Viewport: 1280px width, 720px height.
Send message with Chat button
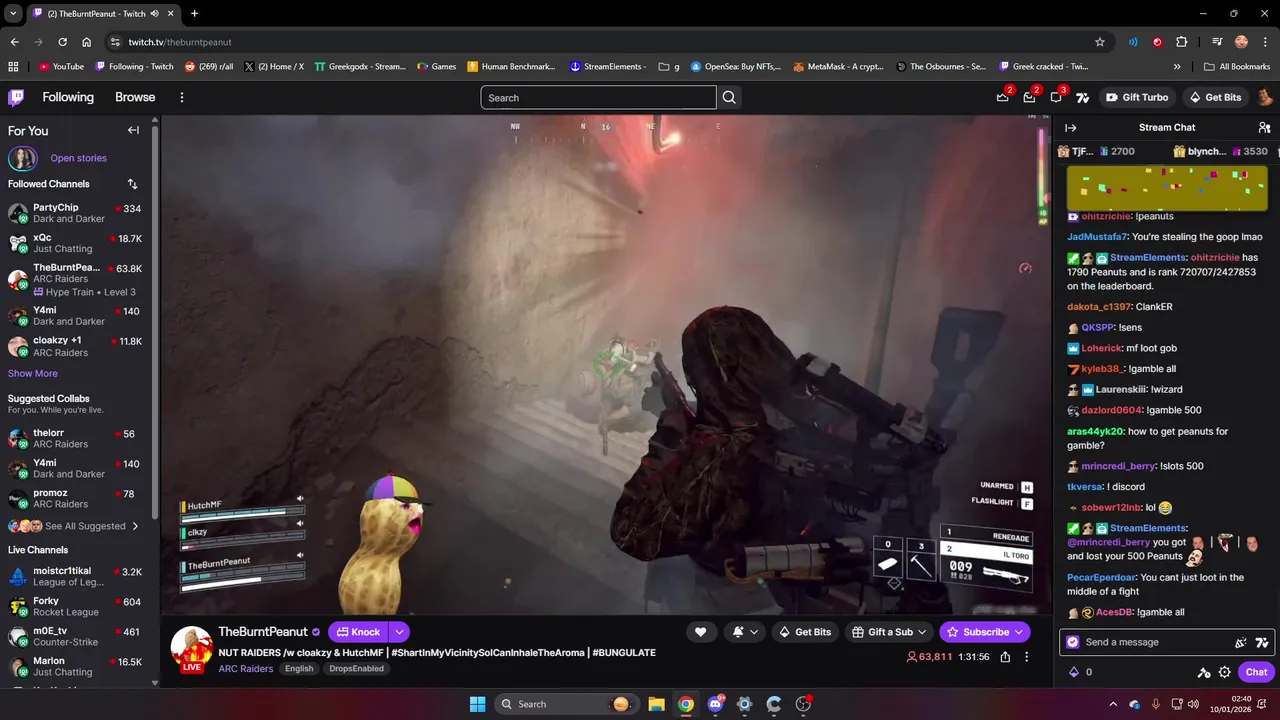pyautogui.click(x=1256, y=672)
